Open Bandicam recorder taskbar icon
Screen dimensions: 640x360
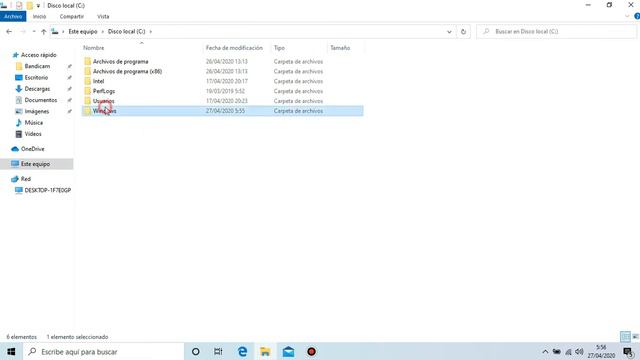(x=311, y=351)
